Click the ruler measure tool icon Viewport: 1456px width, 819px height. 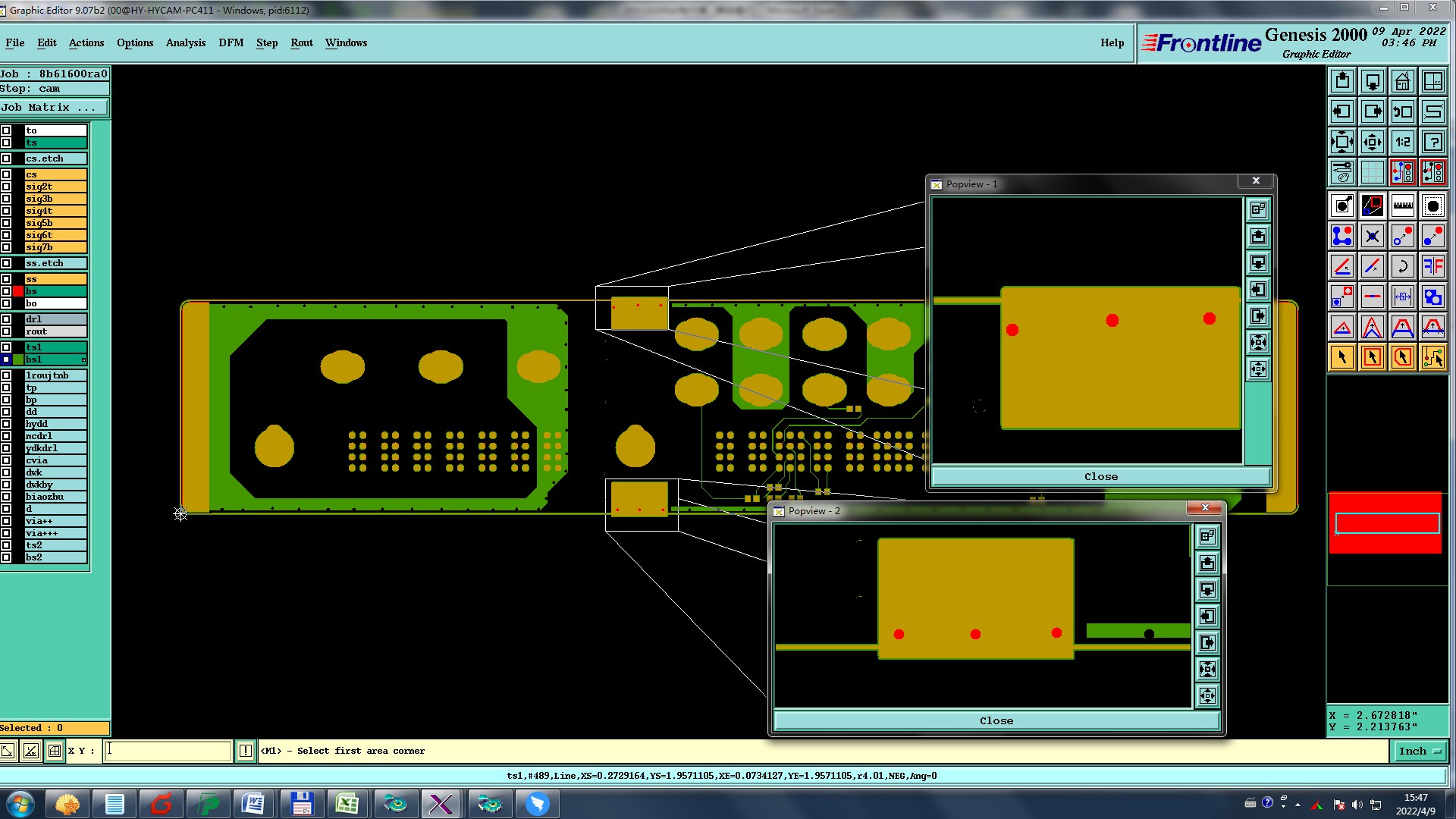[x=1402, y=206]
